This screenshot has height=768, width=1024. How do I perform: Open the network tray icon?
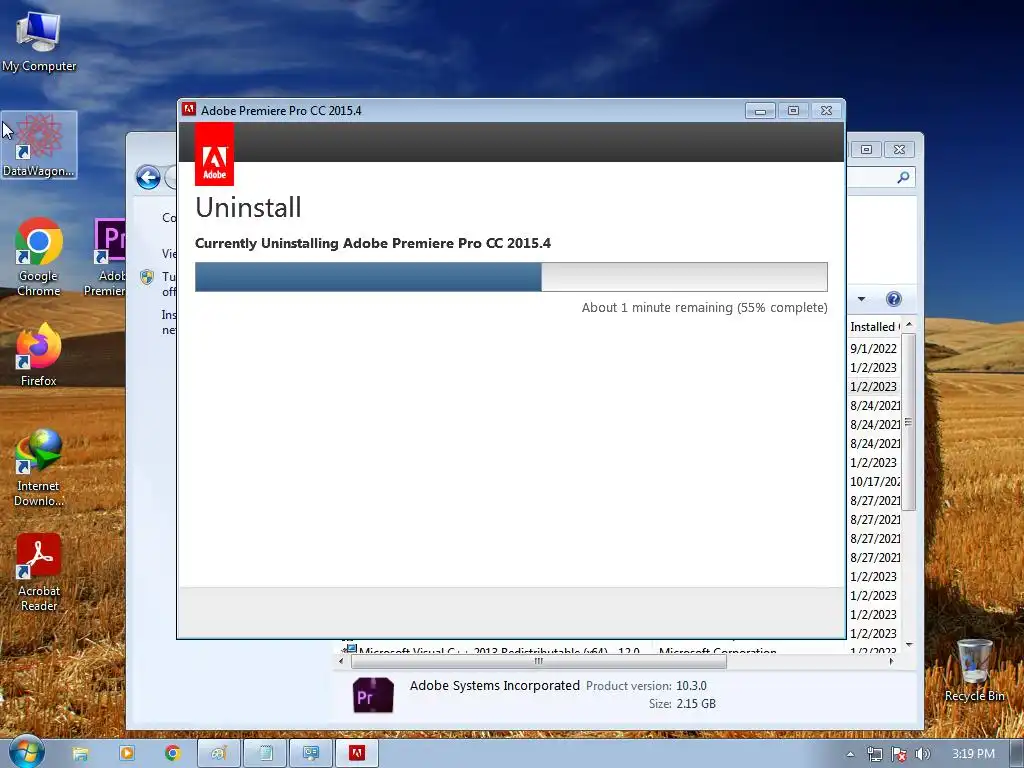[x=874, y=754]
